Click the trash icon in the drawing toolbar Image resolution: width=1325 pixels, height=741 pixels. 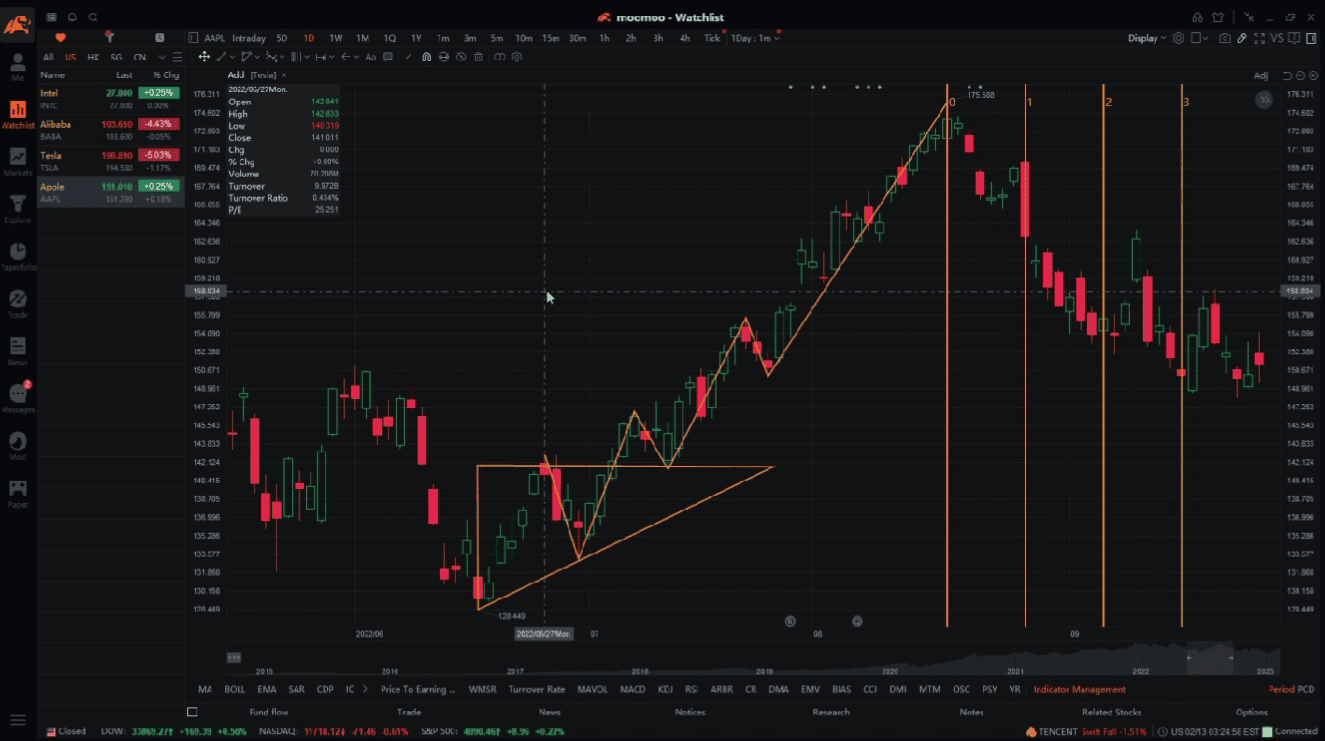tap(479, 57)
